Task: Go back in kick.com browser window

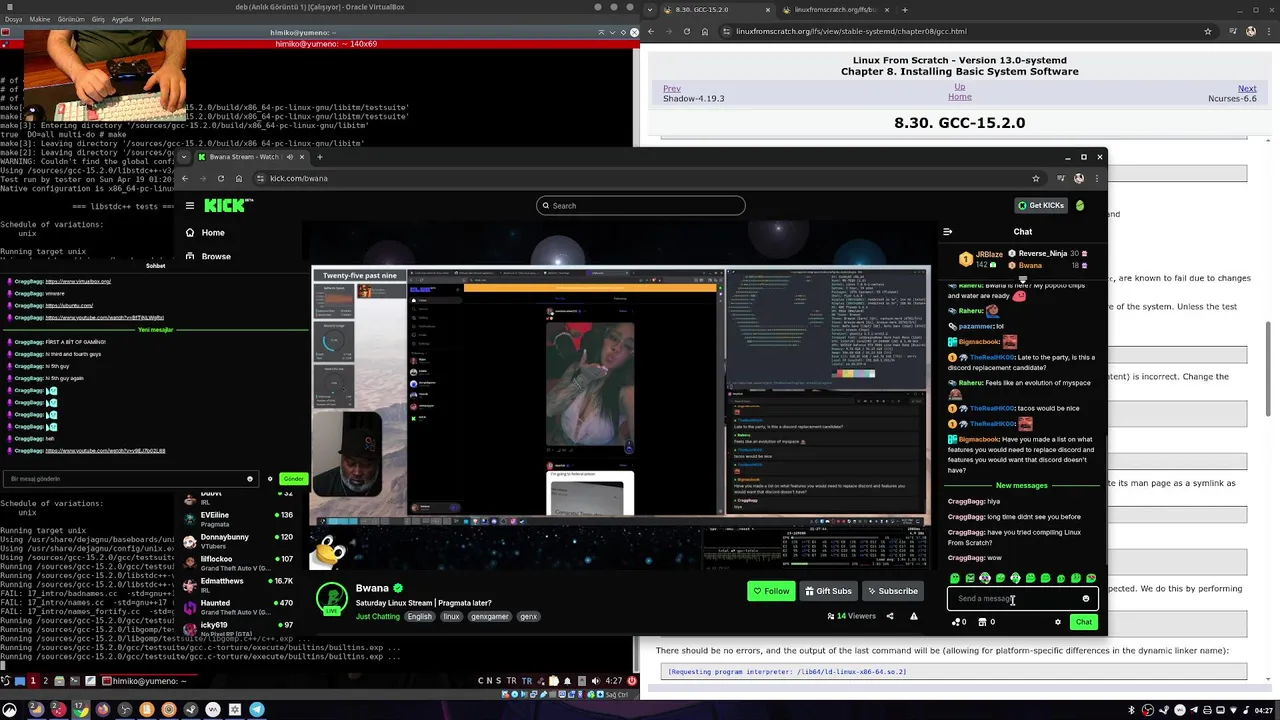Action: (x=185, y=179)
